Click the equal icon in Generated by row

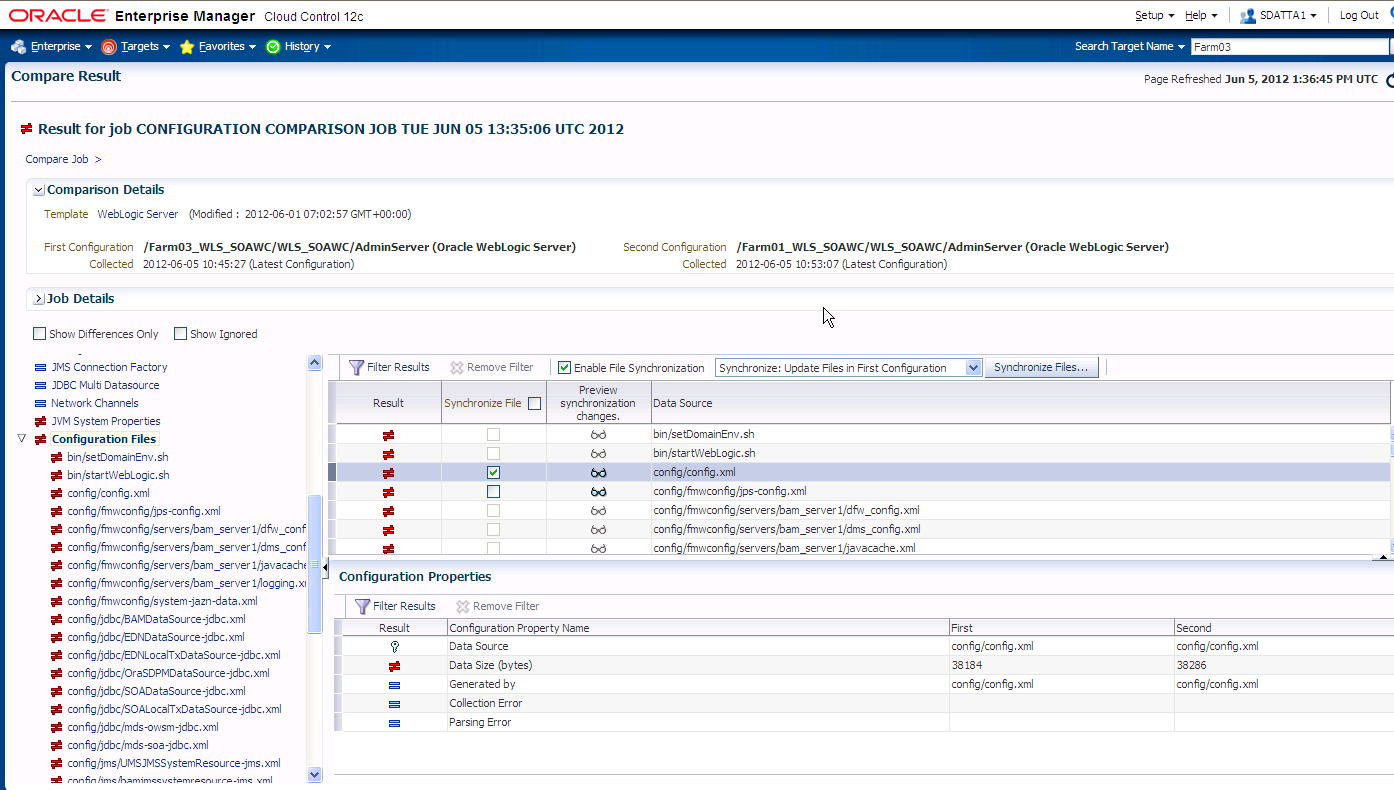tap(394, 685)
